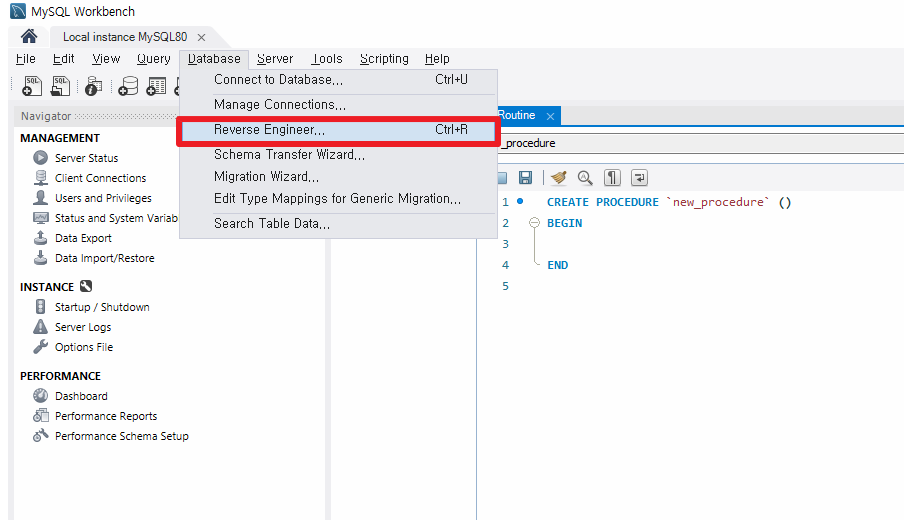904x520 pixels.
Task: Click the Options File wrench icon
Action: 40,346
